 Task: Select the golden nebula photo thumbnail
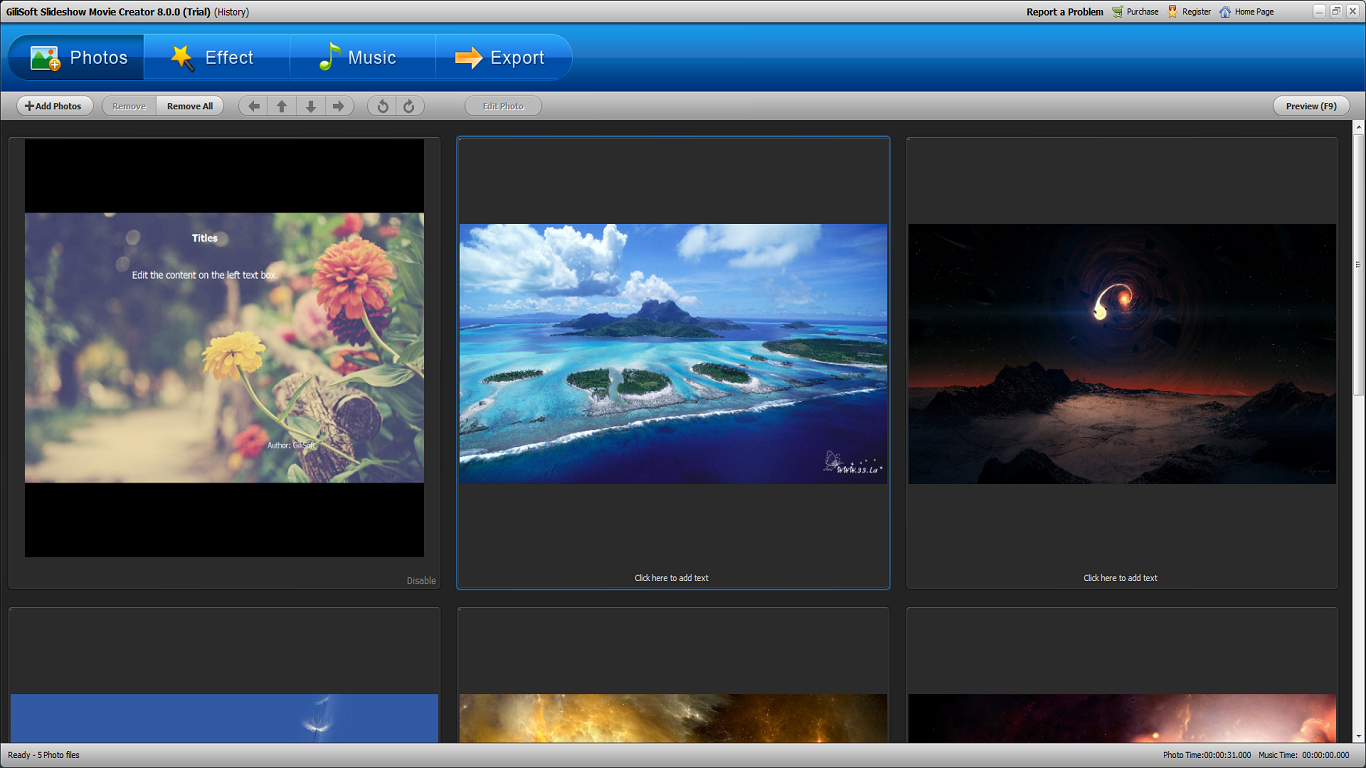click(673, 718)
